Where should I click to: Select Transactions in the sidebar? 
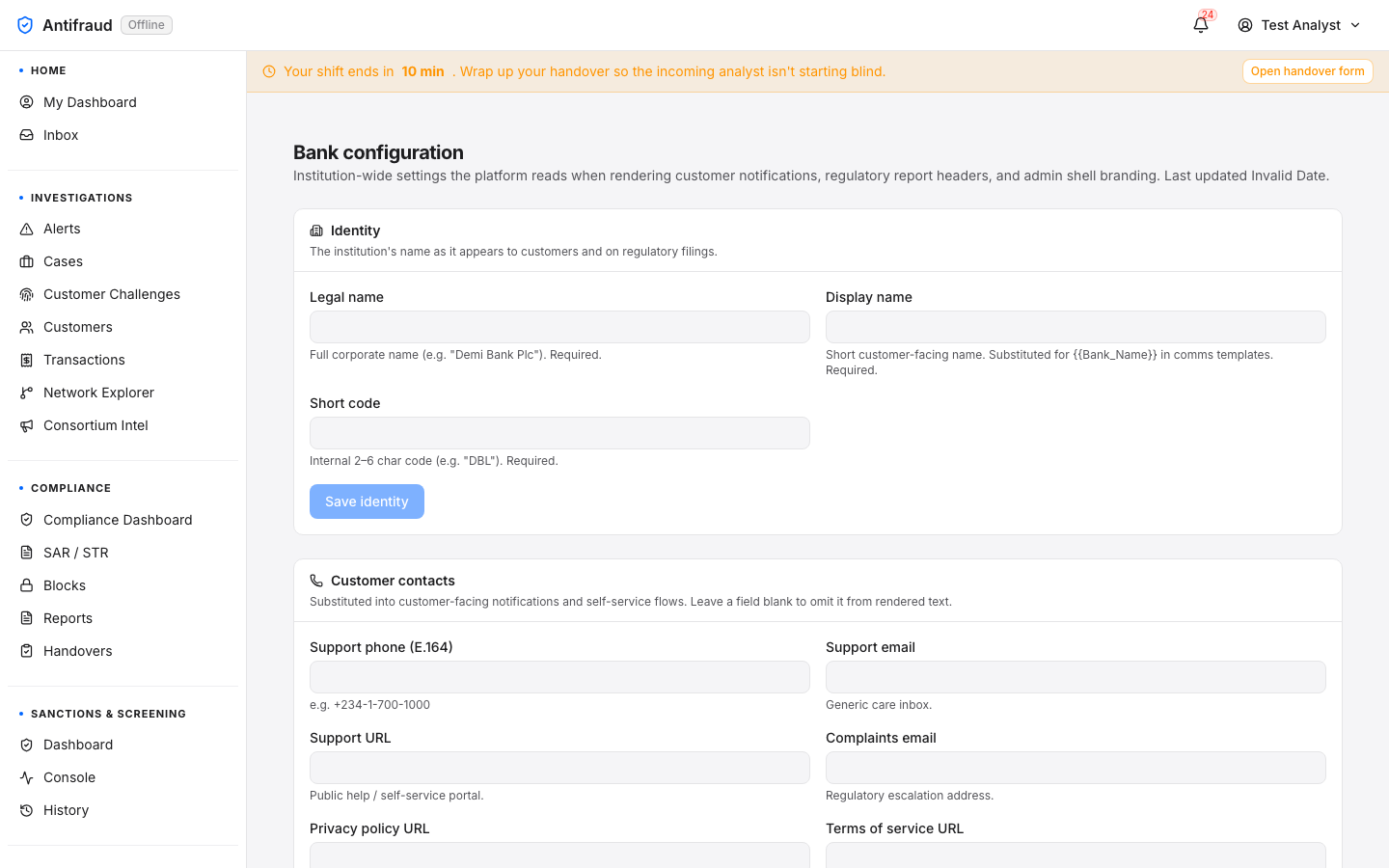pyautogui.click(x=123, y=360)
